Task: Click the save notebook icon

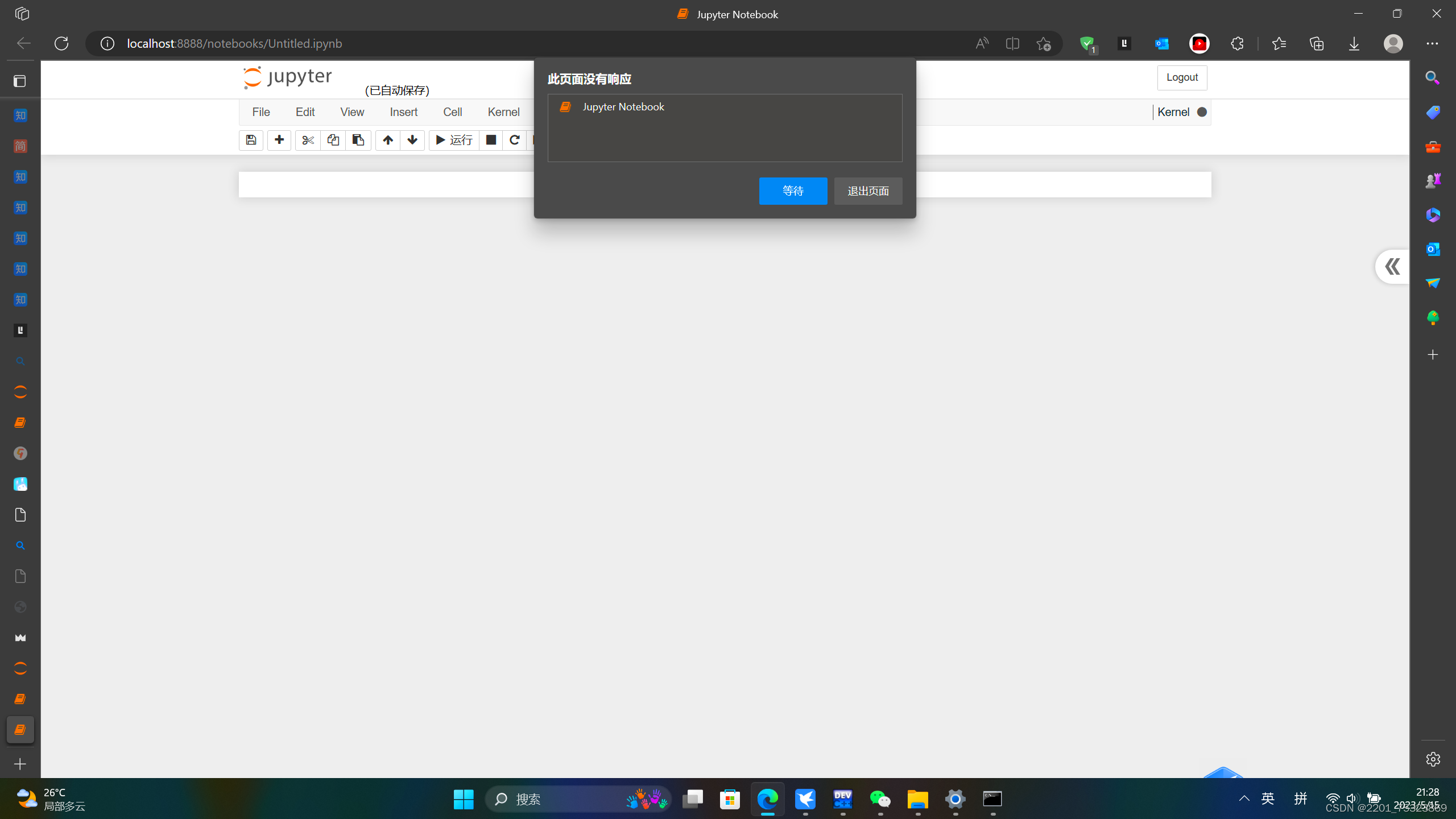Action: pos(251,140)
